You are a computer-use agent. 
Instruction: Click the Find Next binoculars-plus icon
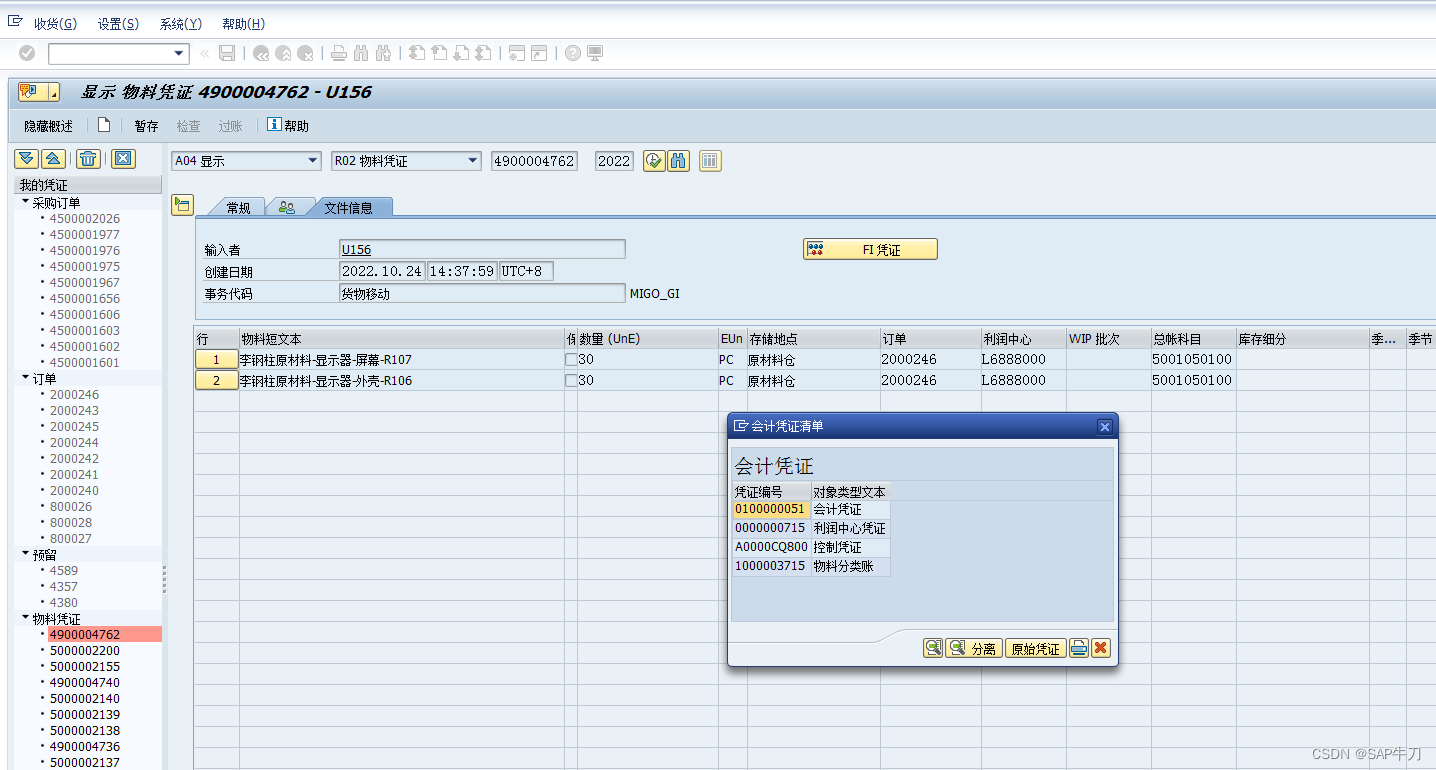click(383, 53)
